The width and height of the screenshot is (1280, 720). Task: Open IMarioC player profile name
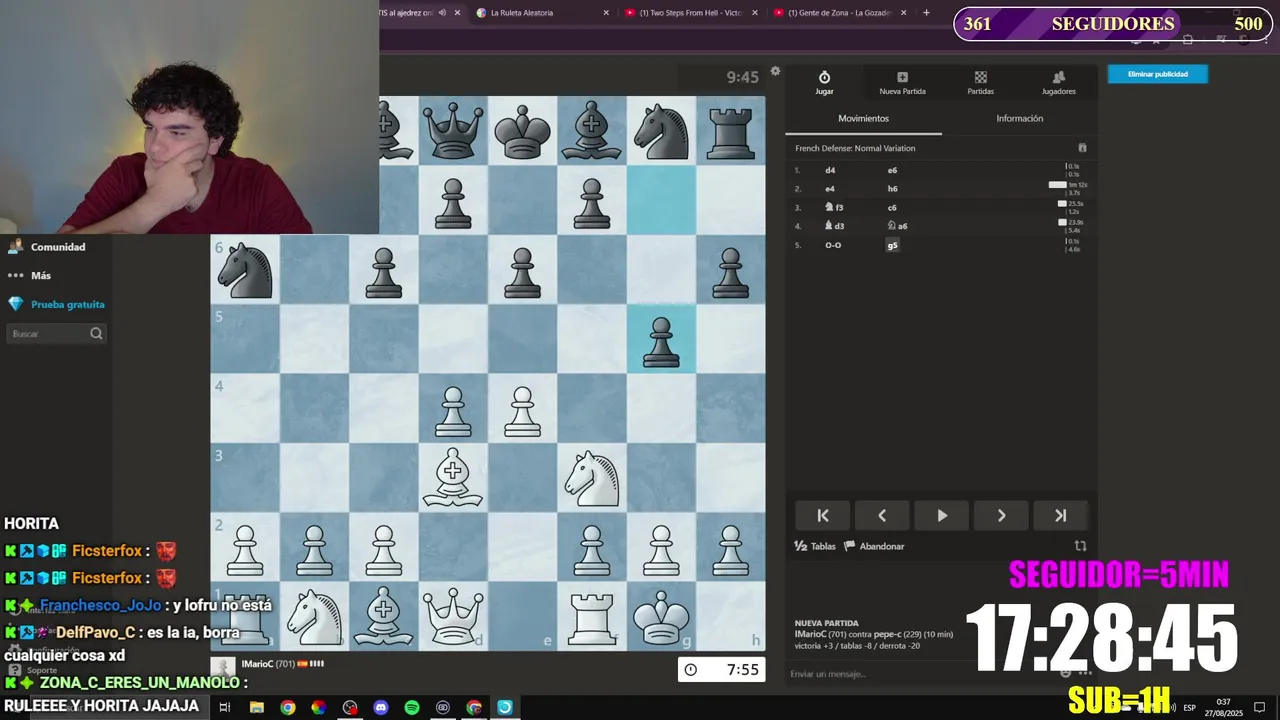[x=257, y=664]
